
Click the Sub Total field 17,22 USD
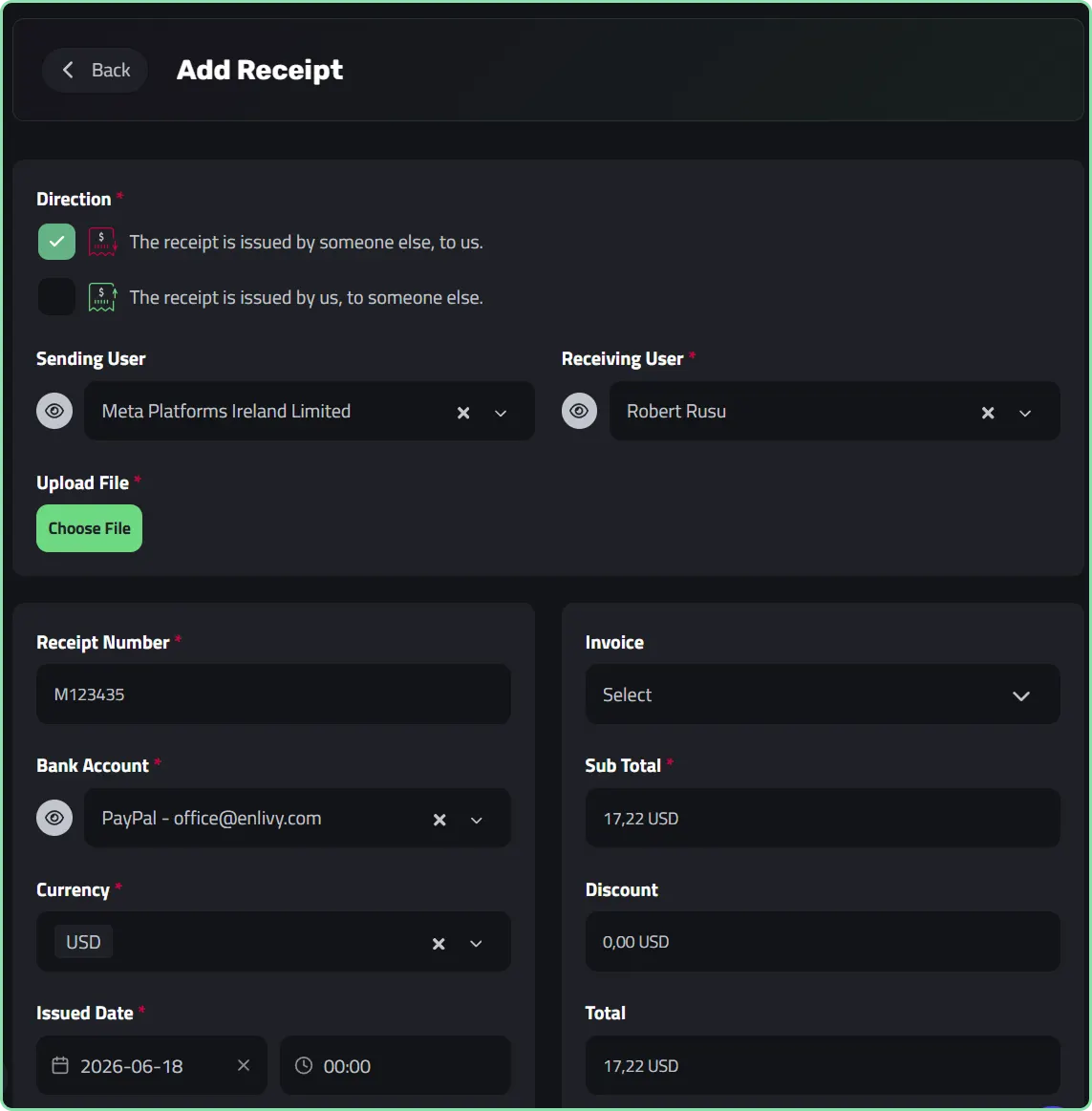(823, 819)
